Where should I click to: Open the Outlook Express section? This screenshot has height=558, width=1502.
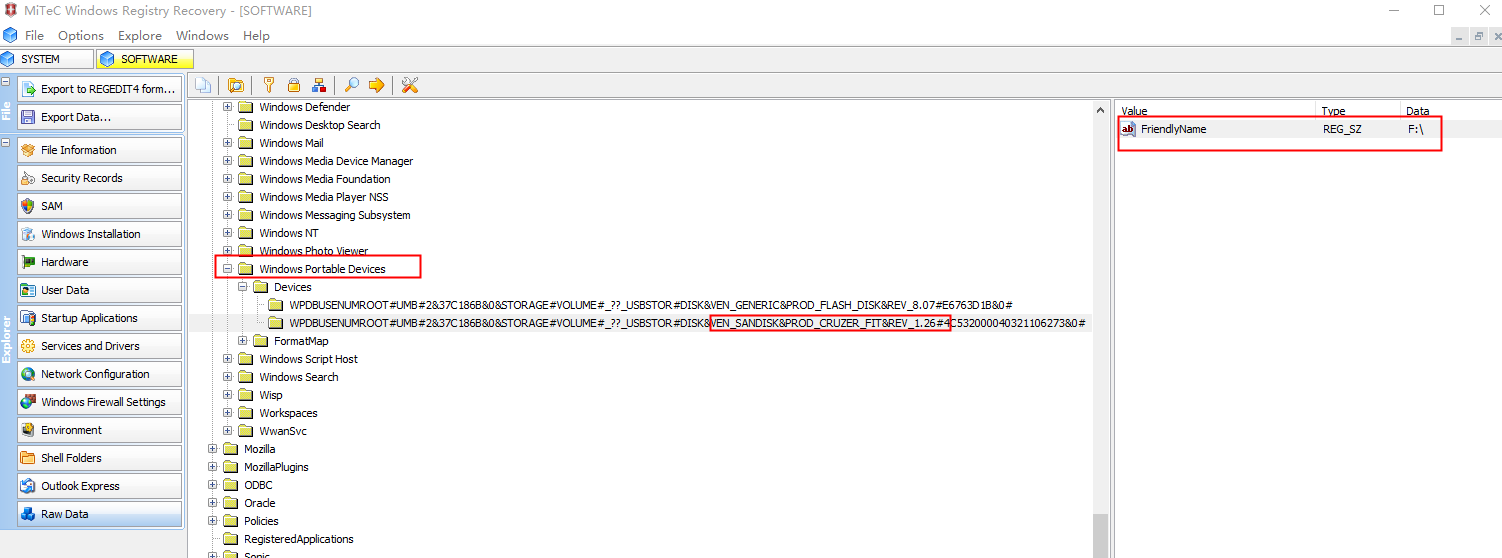pyautogui.click(x=99, y=486)
